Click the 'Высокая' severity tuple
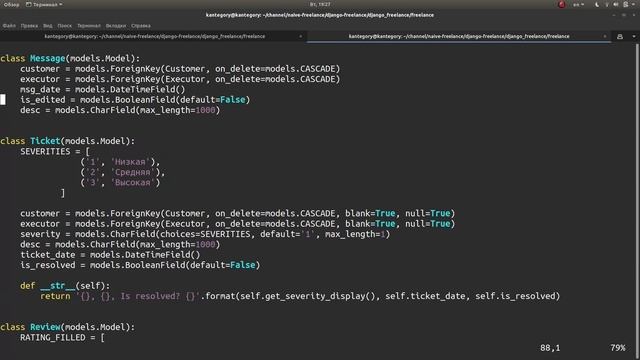 point(120,182)
